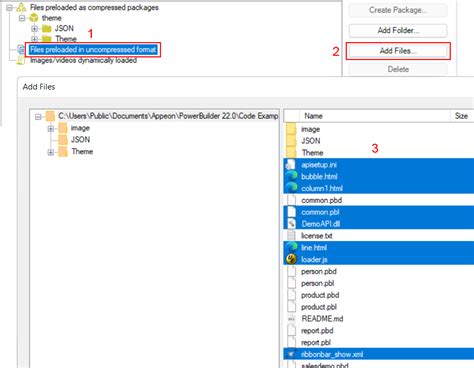
Task: Select 'Files preloaded as compressed packages' node
Action: [x=94, y=7]
